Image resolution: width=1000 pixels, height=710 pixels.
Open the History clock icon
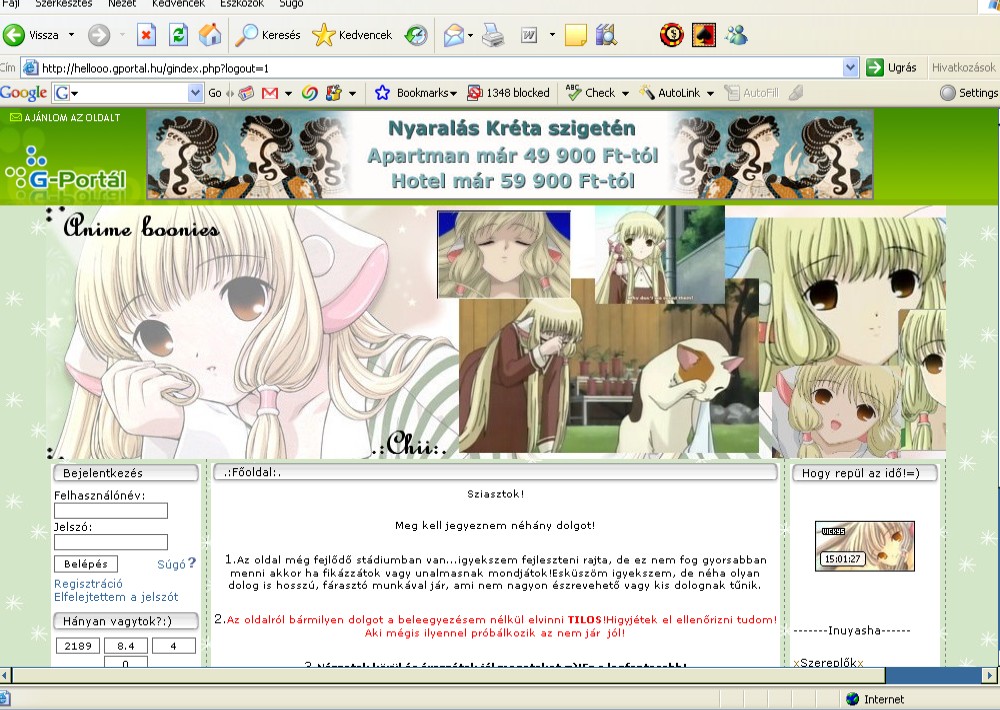[x=416, y=35]
